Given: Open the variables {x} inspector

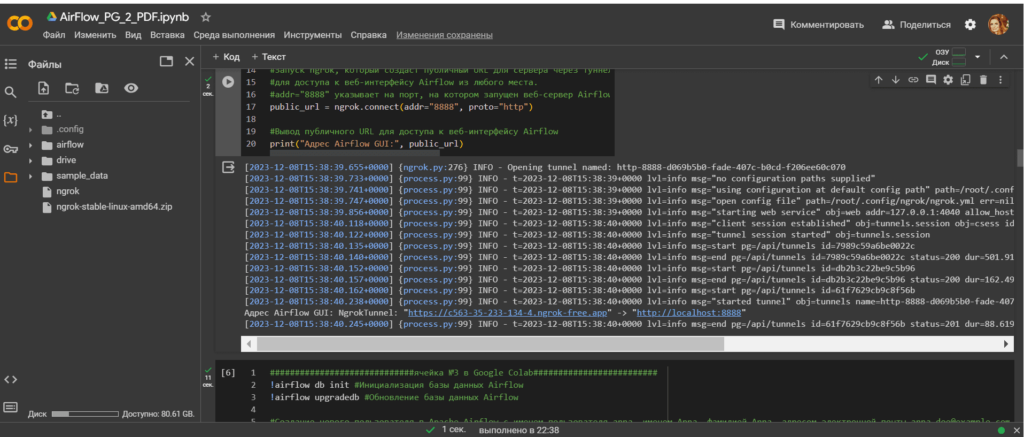Looking at the screenshot, I should click(x=10, y=120).
